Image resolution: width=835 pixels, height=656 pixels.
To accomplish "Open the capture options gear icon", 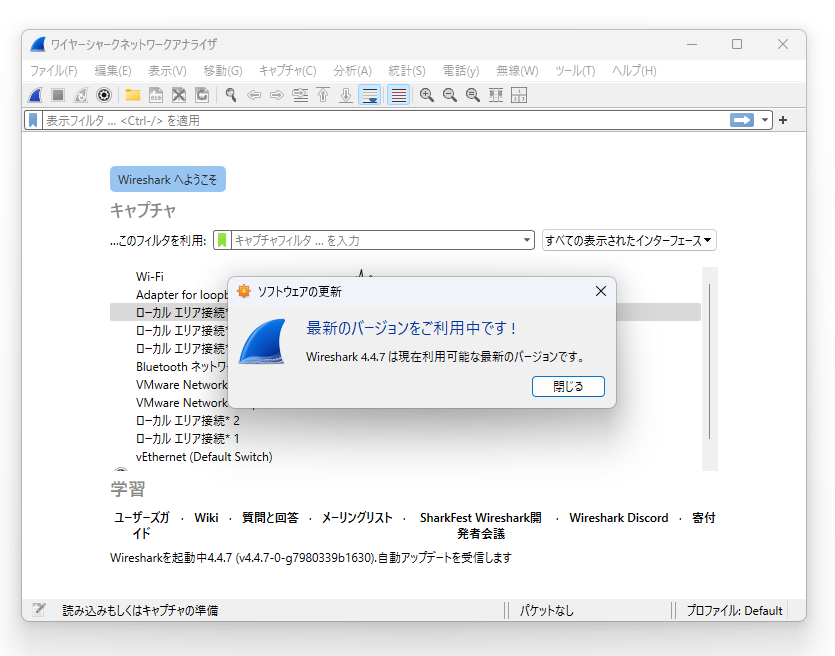I will (x=103, y=94).
